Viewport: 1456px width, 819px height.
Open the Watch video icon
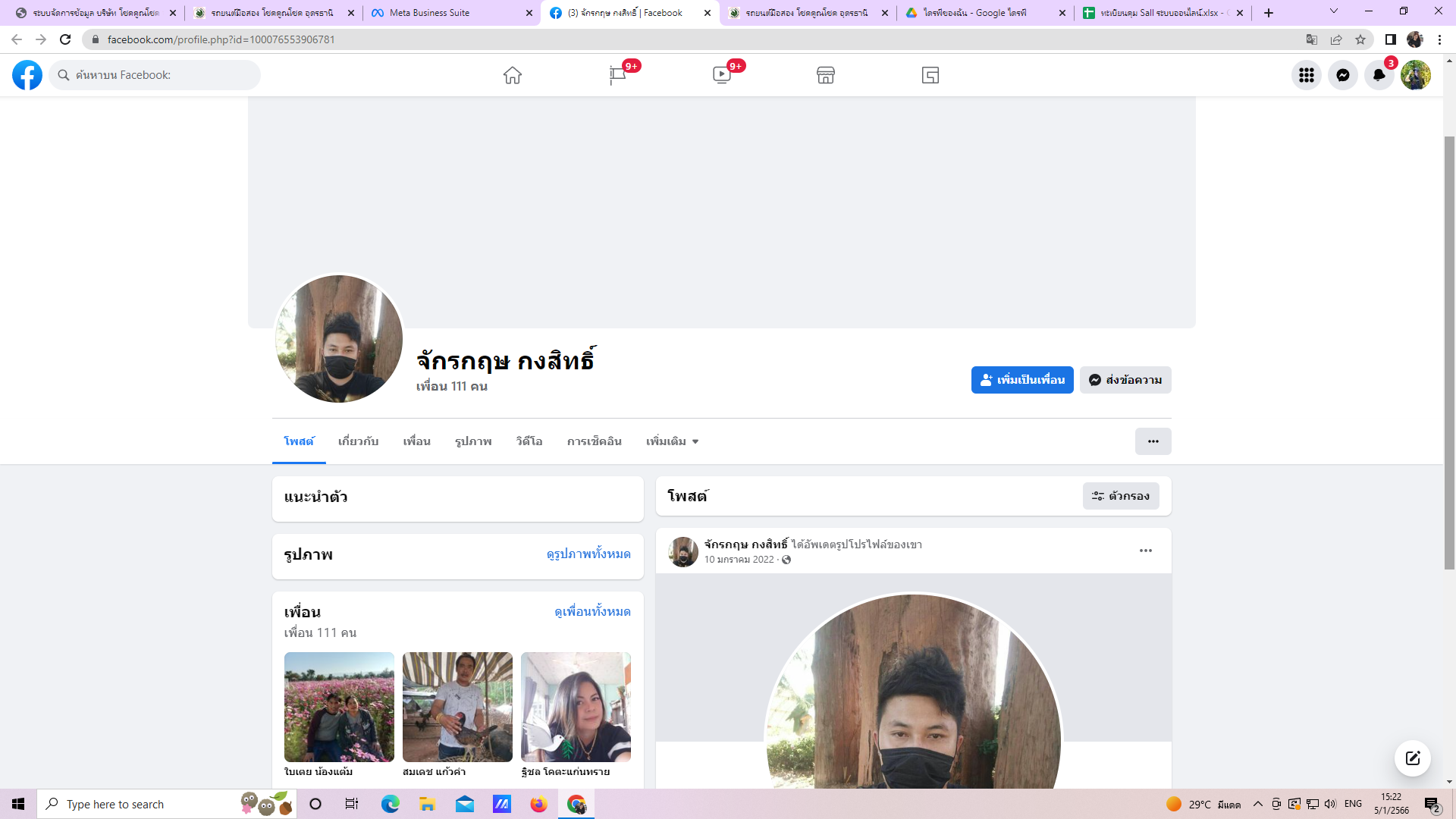(x=721, y=75)
